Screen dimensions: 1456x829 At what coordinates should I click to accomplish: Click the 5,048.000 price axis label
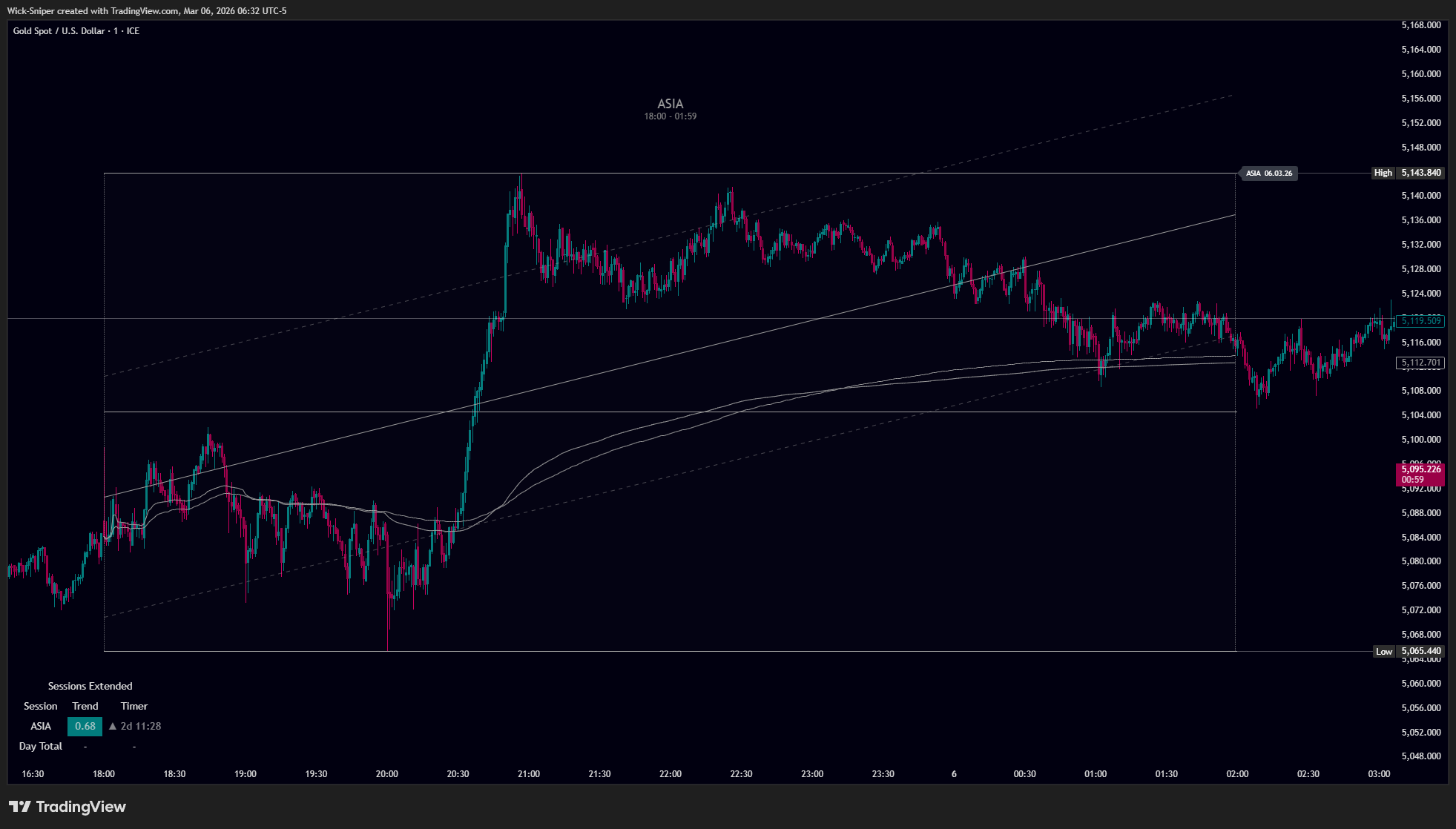click(1421, 756)
